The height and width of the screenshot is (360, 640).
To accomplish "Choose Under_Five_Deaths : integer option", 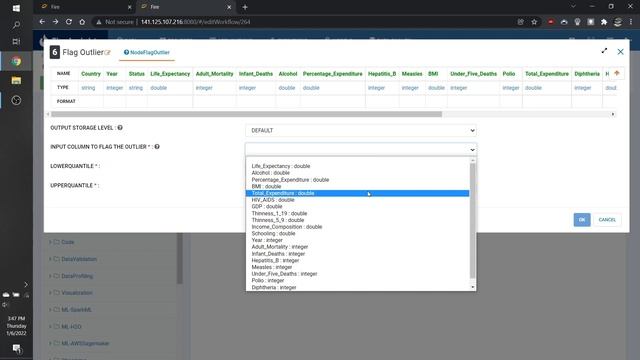I will (358, 274).
